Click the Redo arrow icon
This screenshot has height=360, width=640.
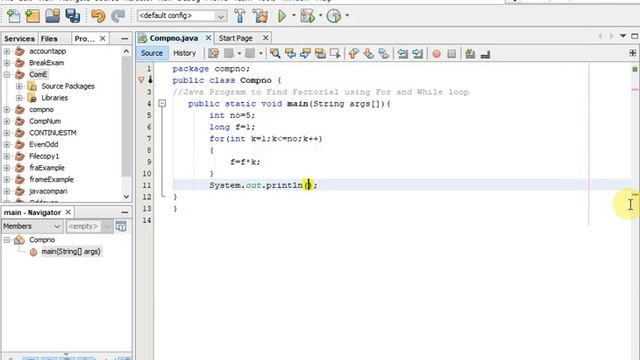tap(118, 16)
